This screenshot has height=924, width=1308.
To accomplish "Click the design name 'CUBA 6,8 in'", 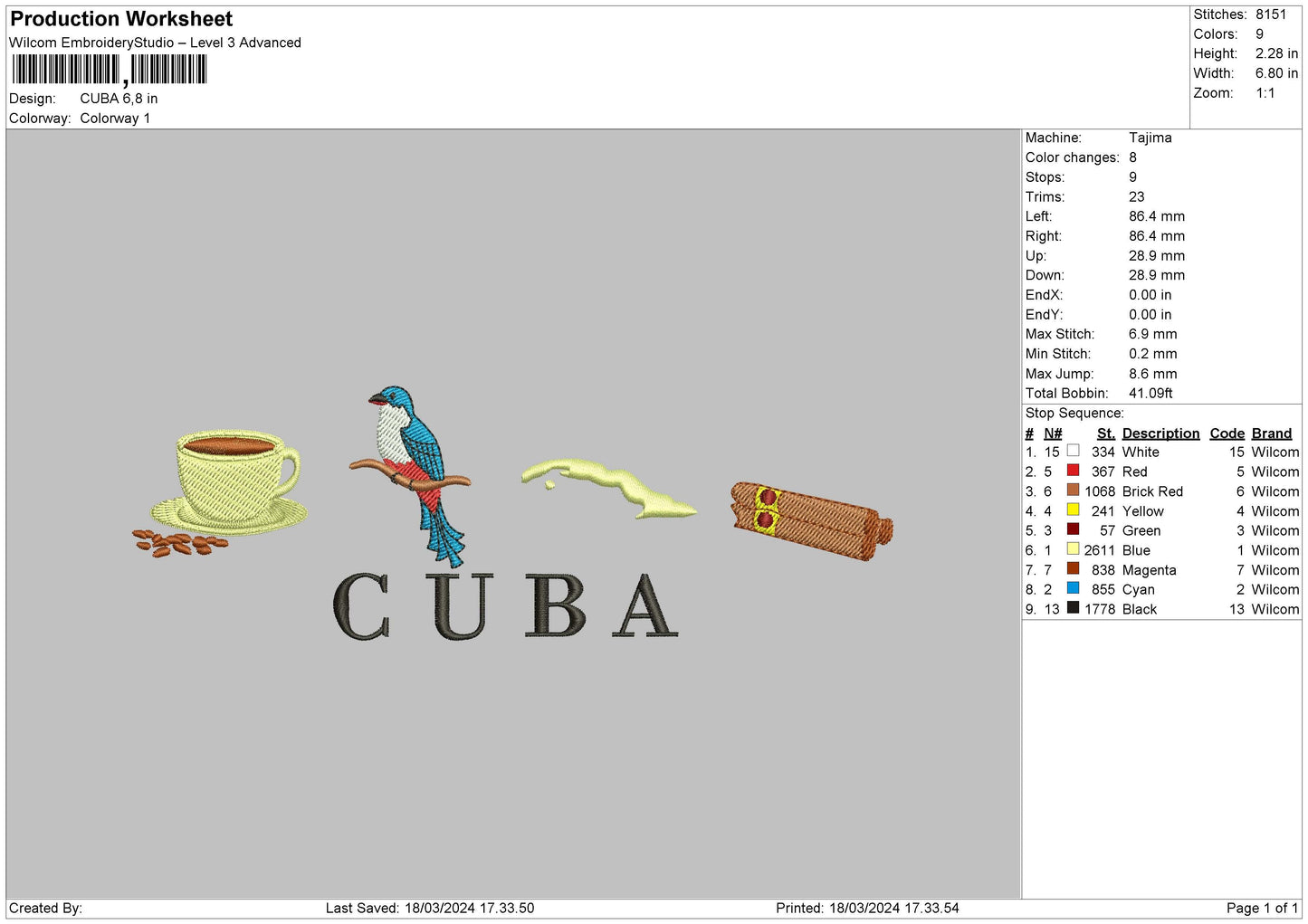I will (x=119, y=99).
